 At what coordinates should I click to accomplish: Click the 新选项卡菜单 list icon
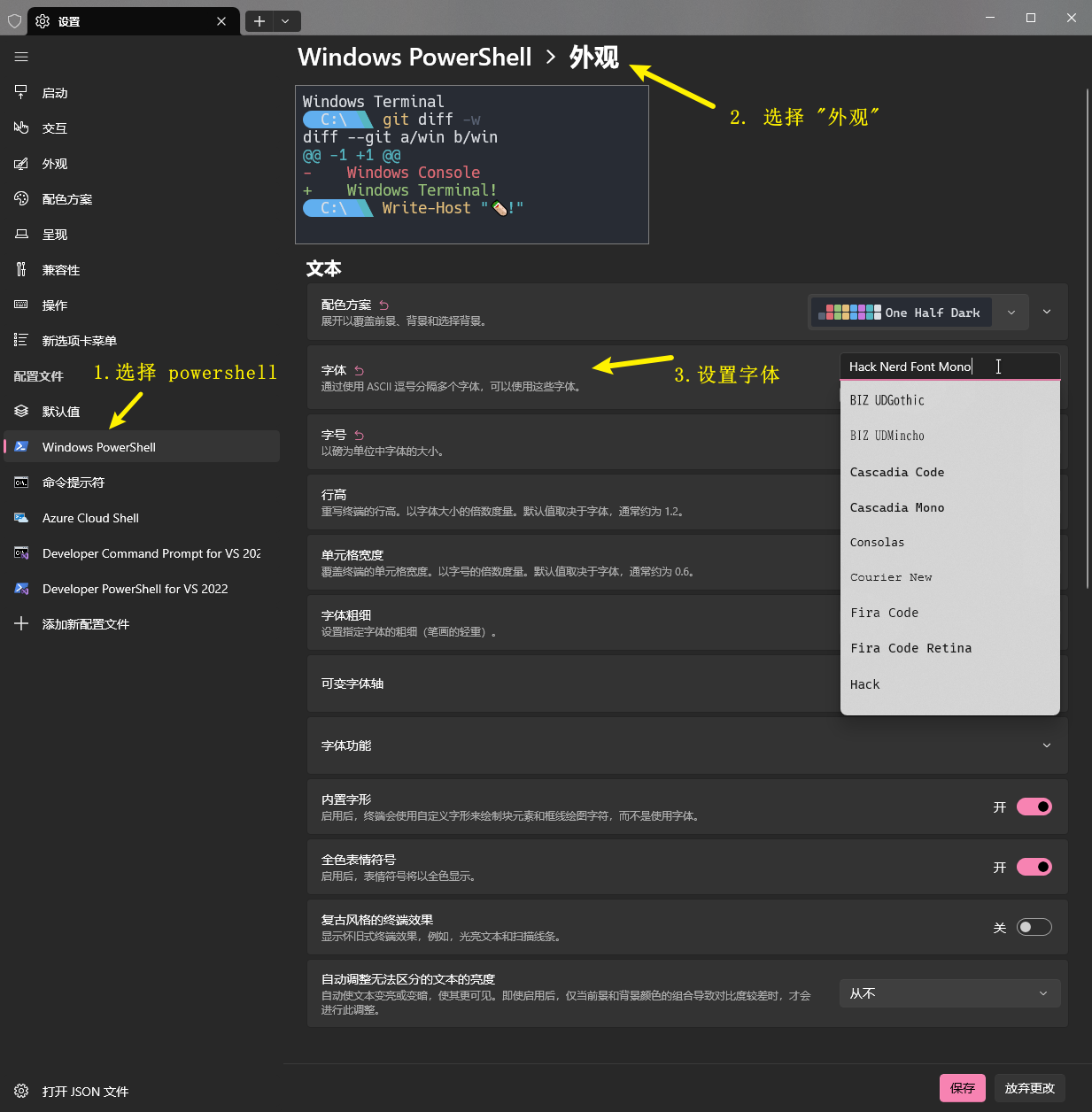tap(21, 340)
